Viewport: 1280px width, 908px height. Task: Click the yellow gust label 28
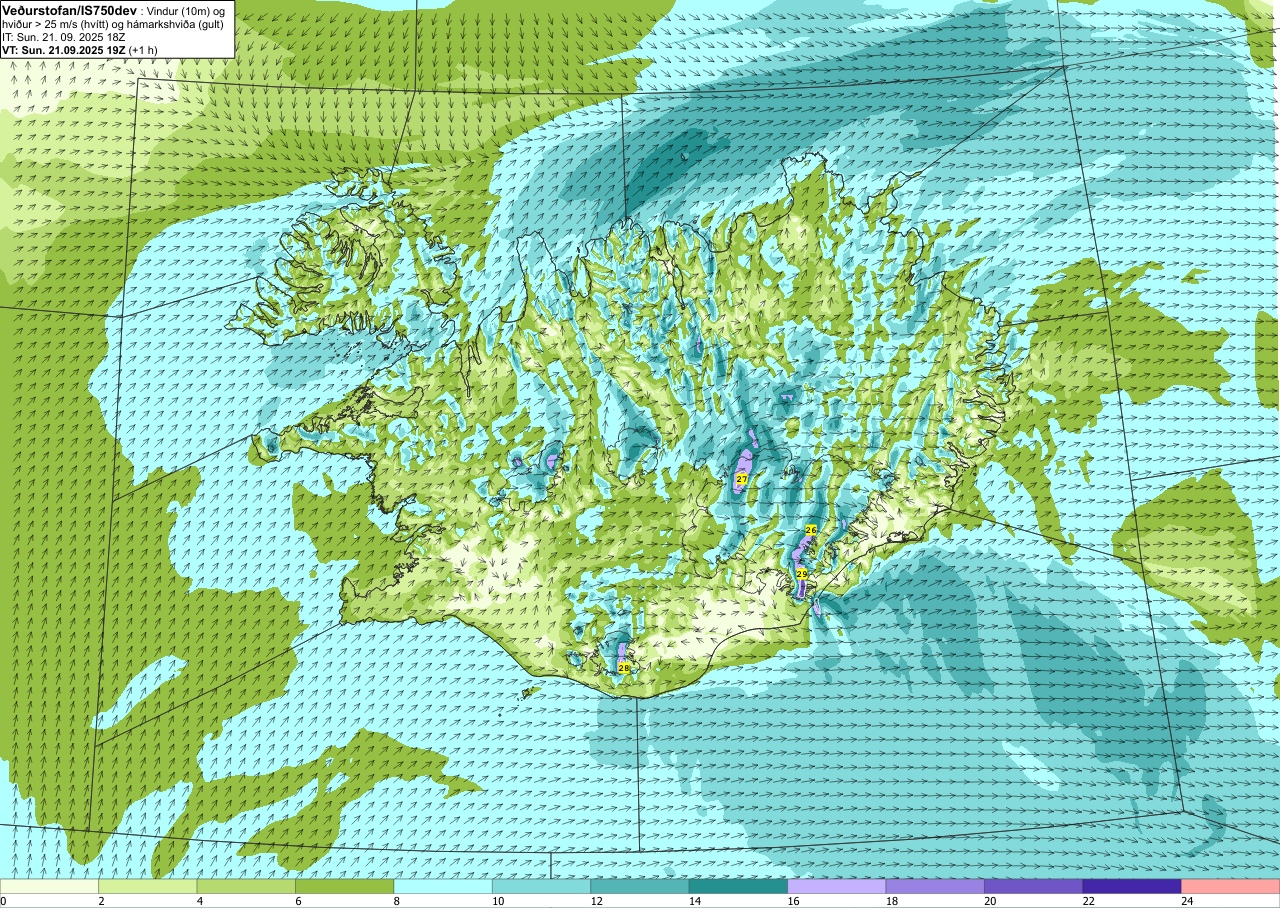pos(624,667)
